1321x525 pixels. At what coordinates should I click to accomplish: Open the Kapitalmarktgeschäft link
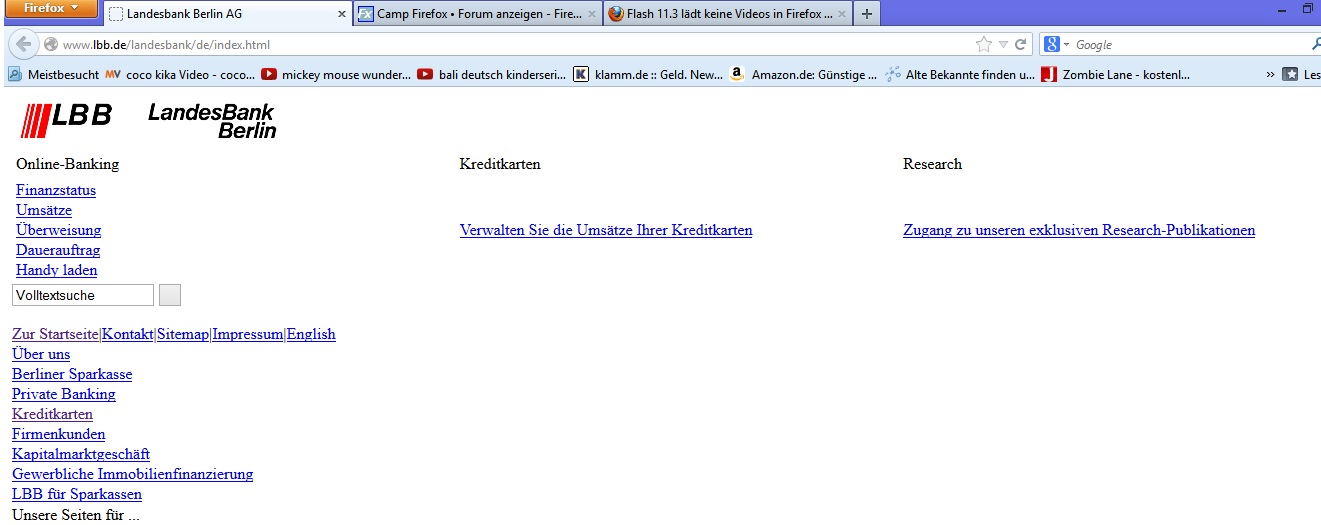point(81,454)
